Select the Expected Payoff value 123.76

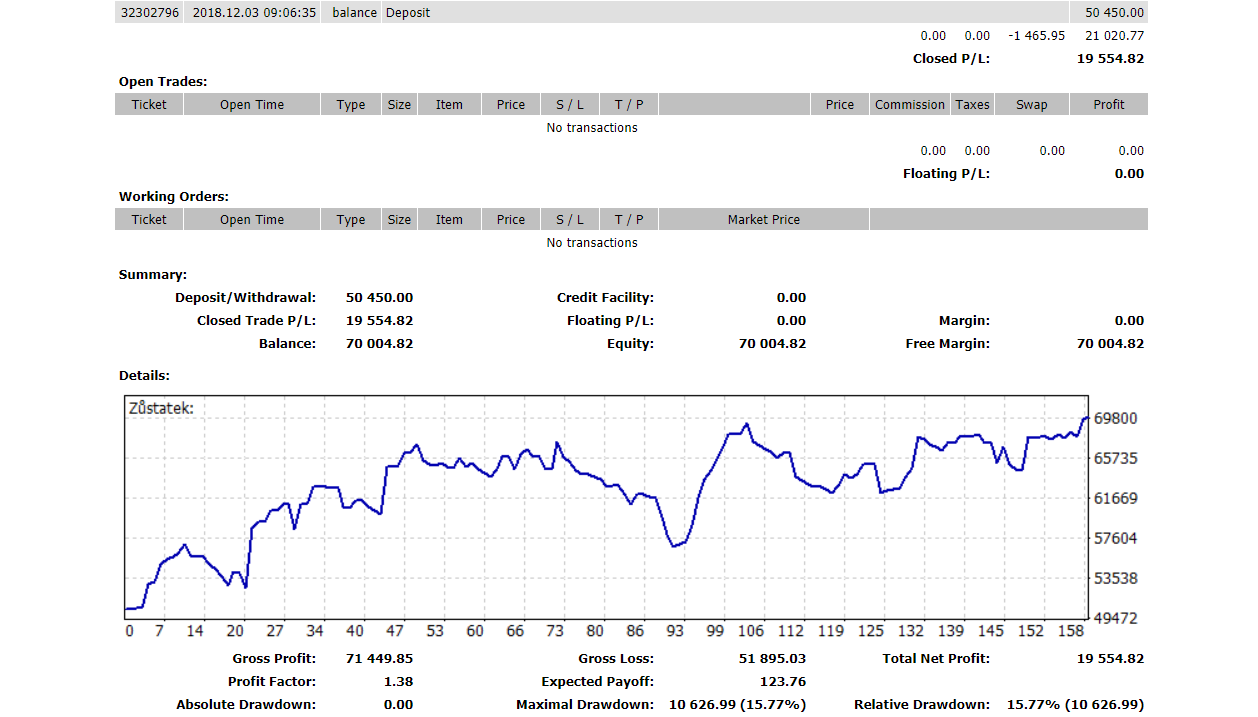pos(783,681)
